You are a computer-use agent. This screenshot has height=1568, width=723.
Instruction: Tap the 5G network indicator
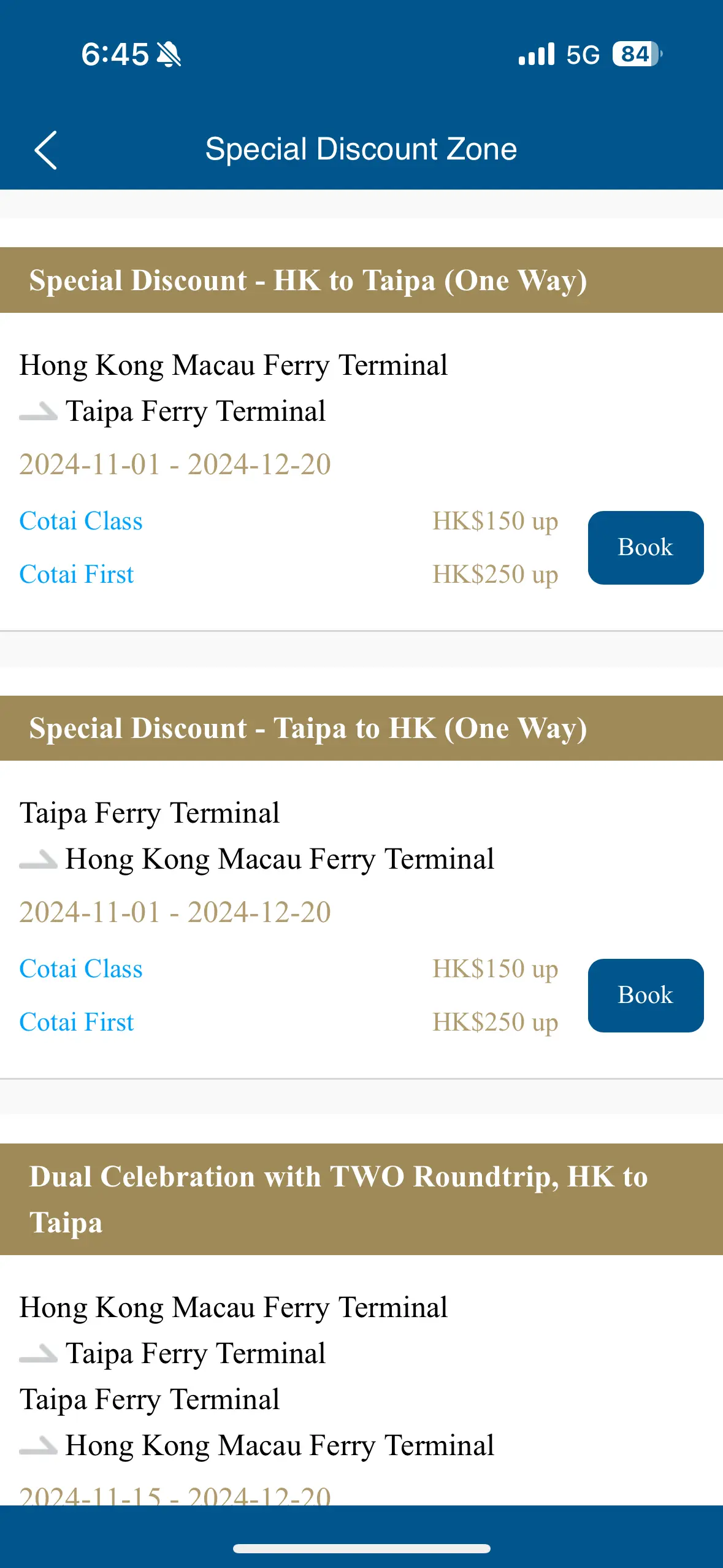pyautogui.click(x=583, y=55)
